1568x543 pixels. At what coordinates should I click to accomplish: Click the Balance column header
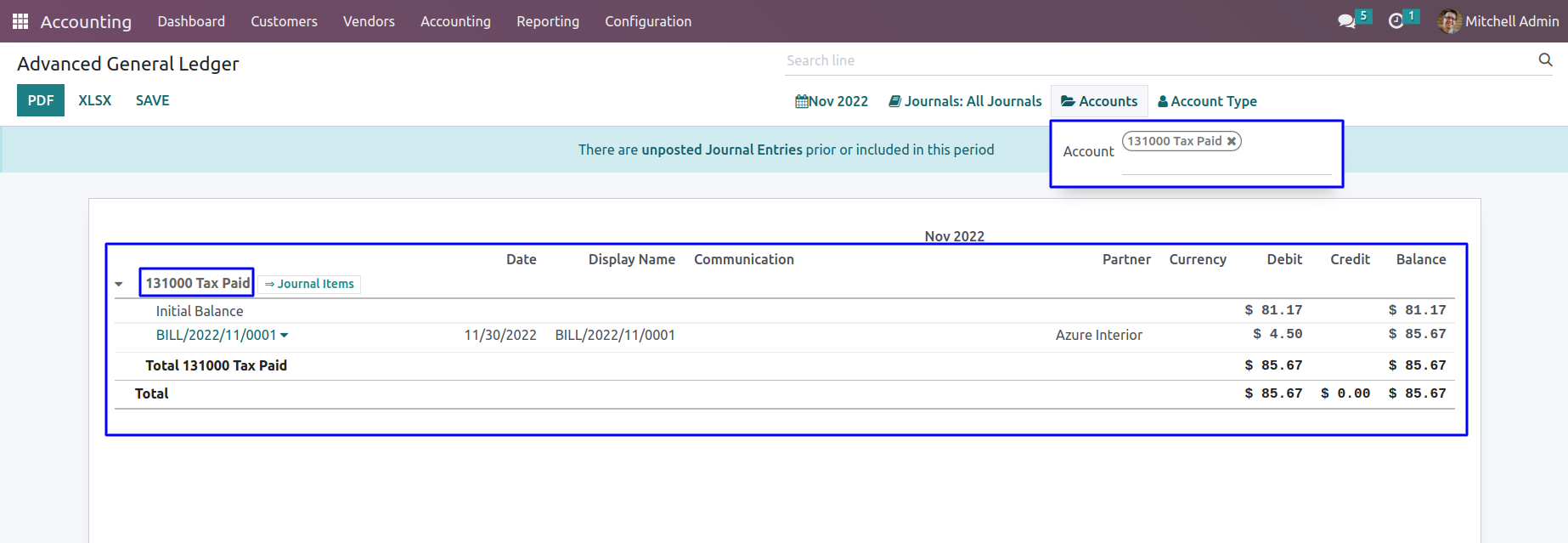[x=1421, y=259]
